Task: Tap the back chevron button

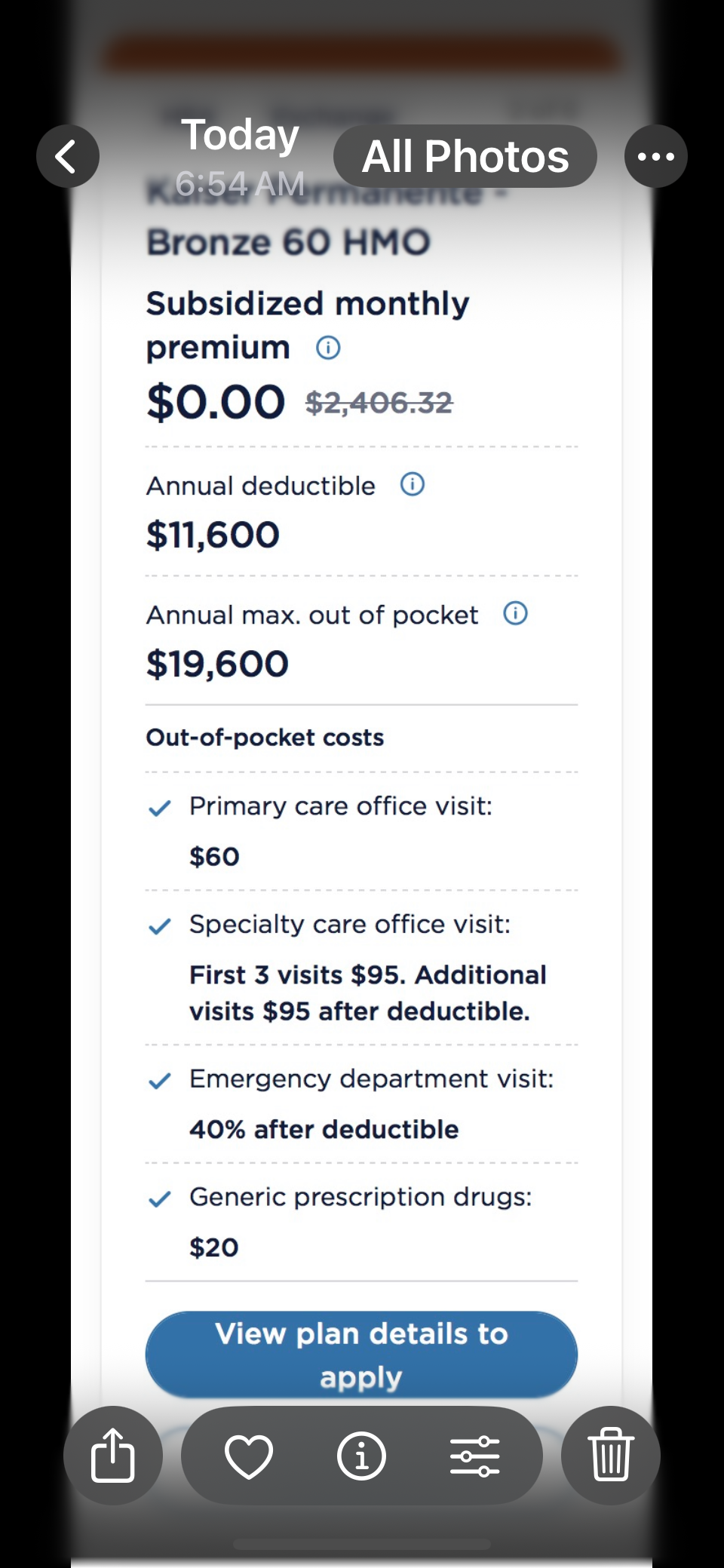Action: 68,156
